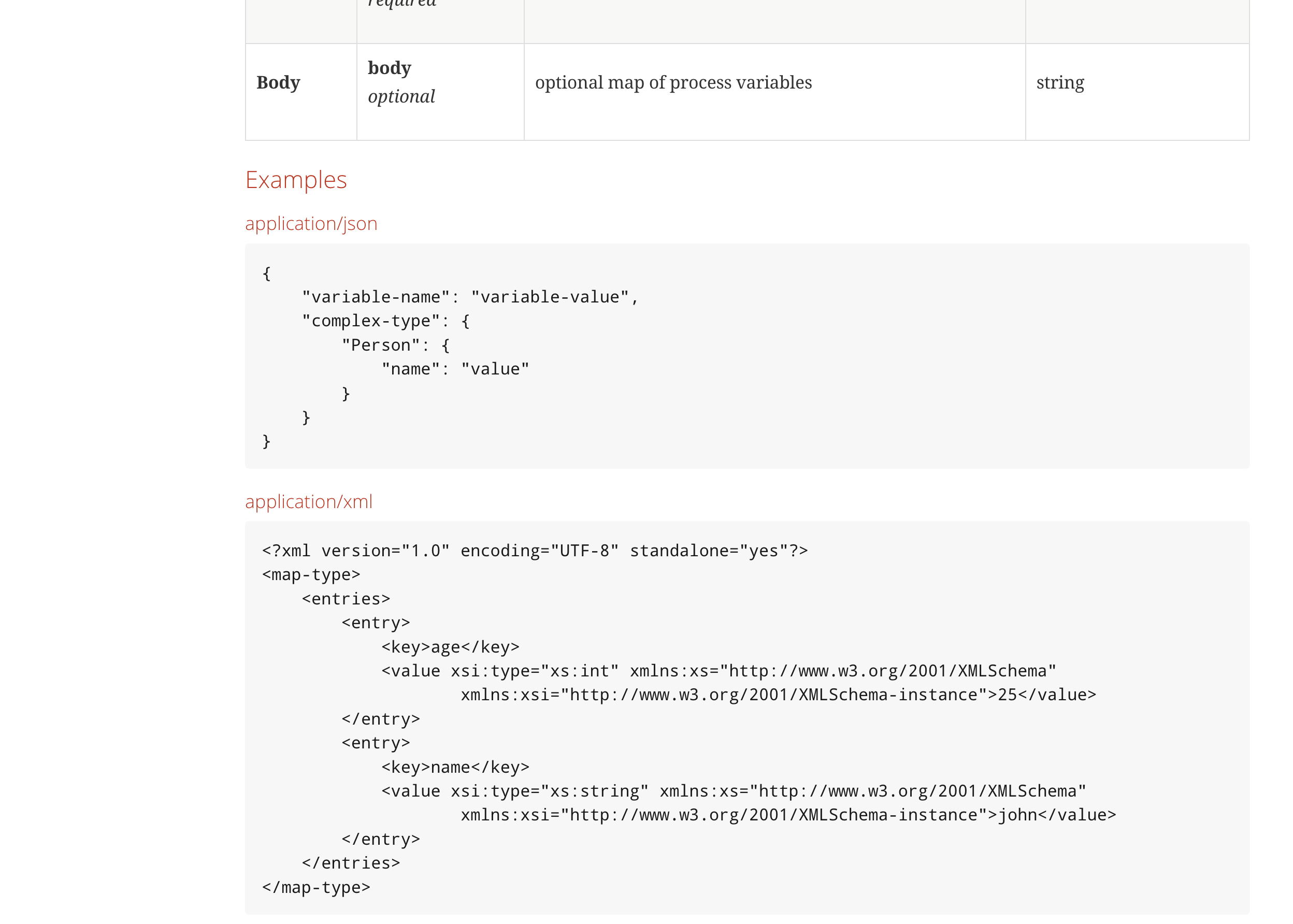Click the <key>age</key> line
Viewport: 1293px width, 924px height.
pyautogui.click(x=450, y=647)
